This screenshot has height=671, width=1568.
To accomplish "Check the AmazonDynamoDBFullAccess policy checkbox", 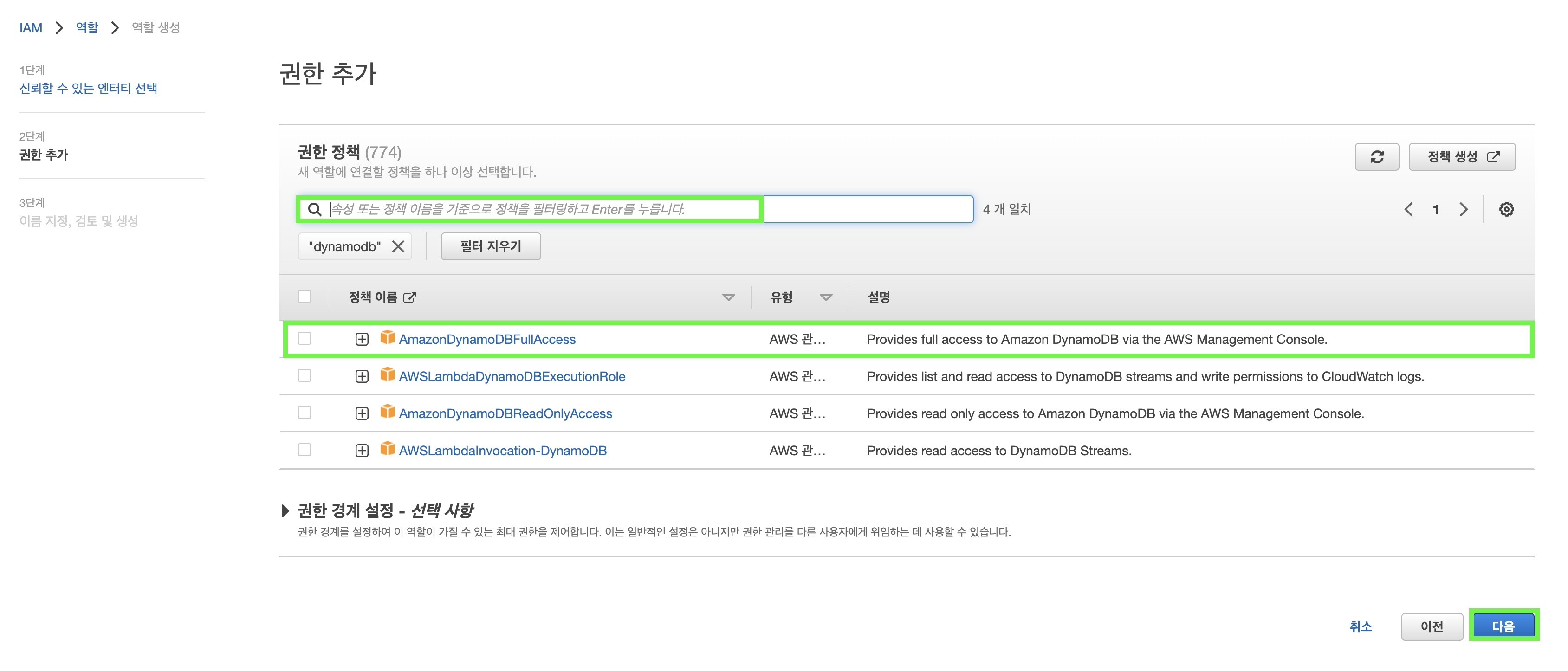I will [x=305, y=339].
